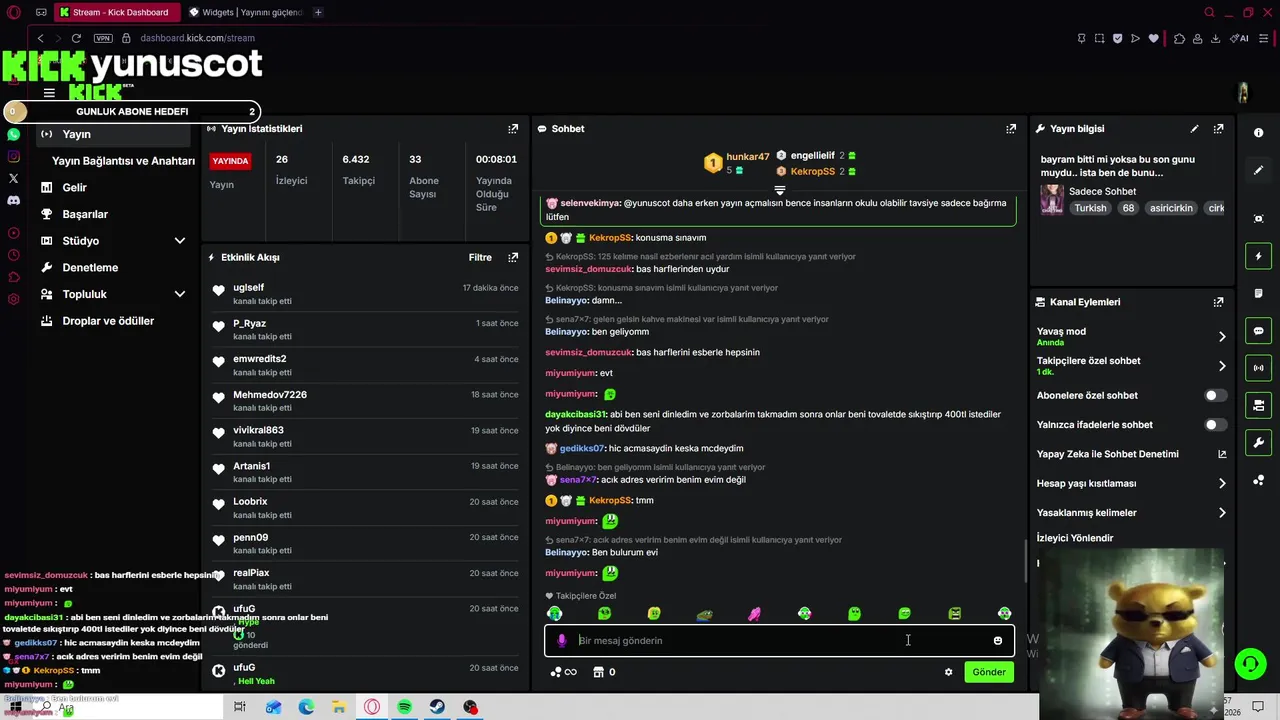Select Yayın in the sidebar

[x=113, y=134]
